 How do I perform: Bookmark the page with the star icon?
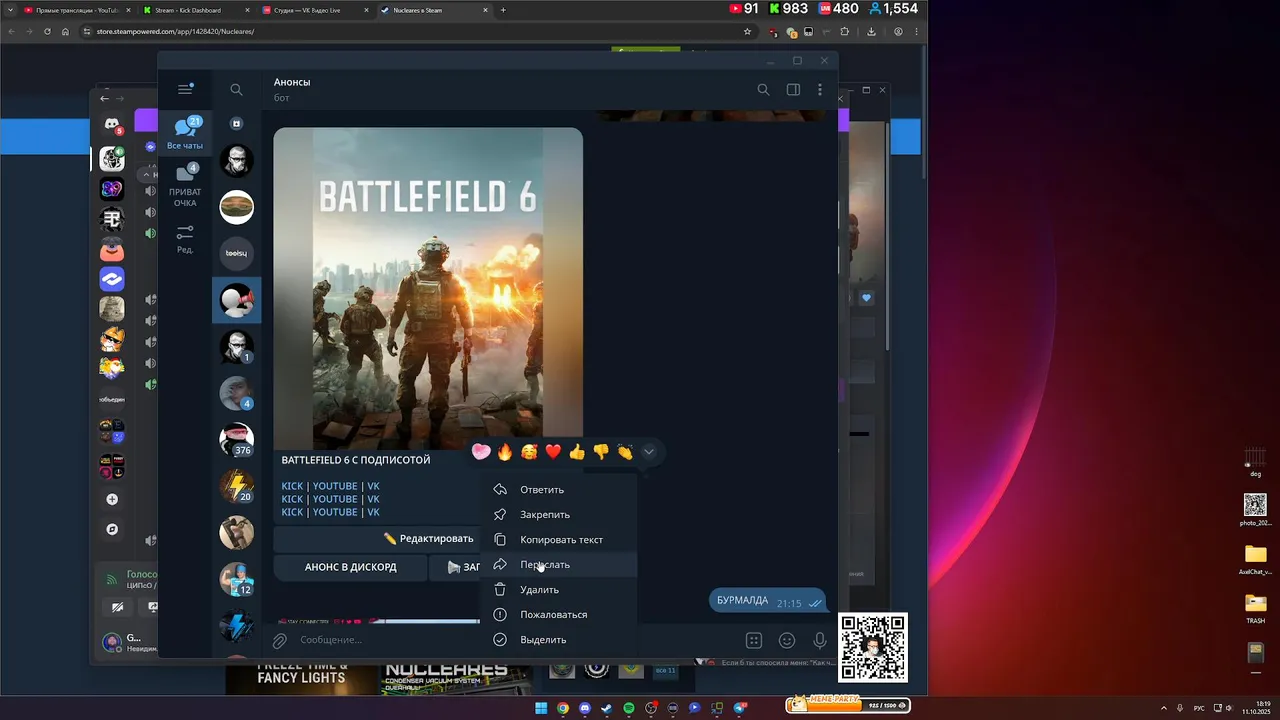(x=747, y=31)
